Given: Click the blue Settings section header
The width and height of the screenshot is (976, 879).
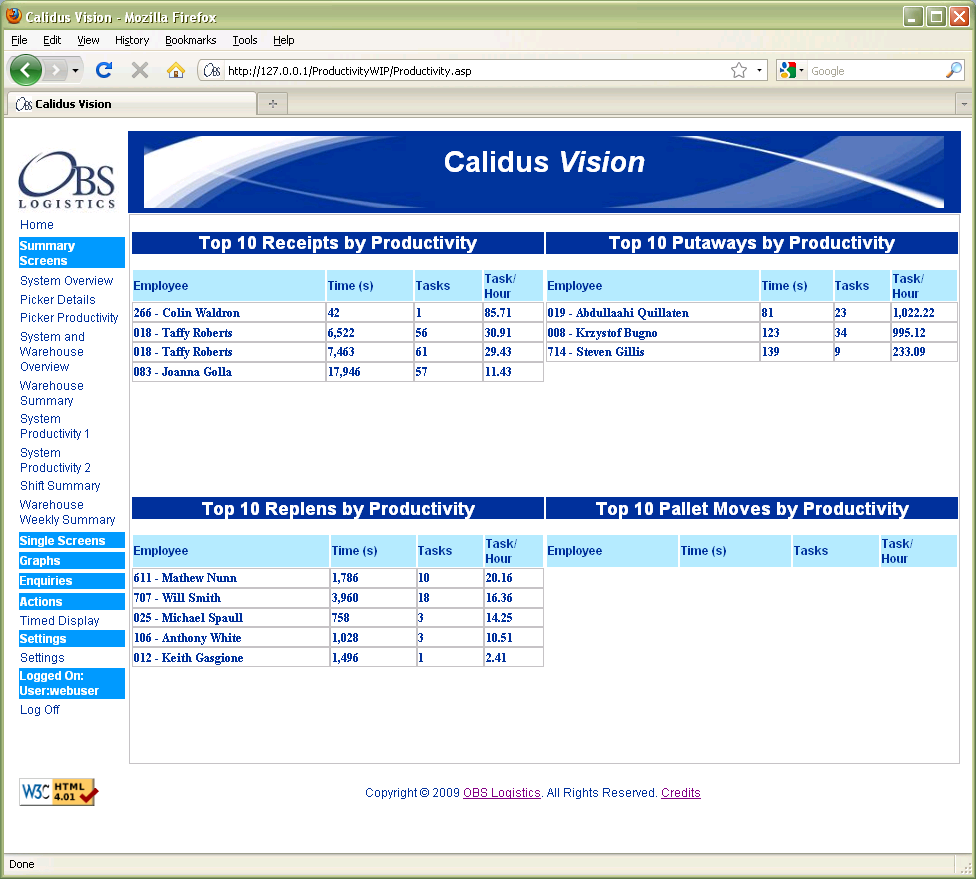Looking at the screenshot, I should coord(72,639).
